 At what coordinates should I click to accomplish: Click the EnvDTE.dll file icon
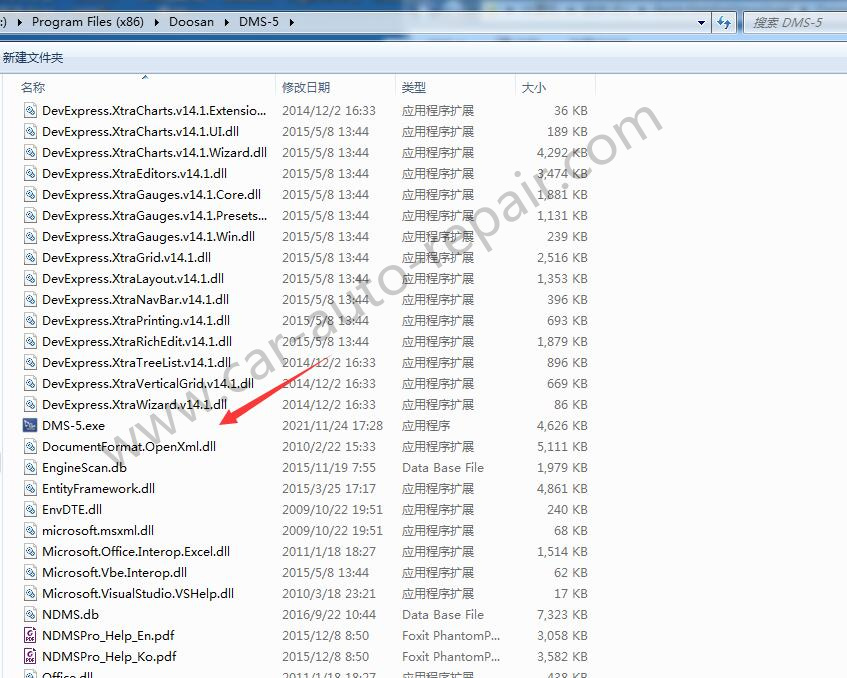(30, 509)
